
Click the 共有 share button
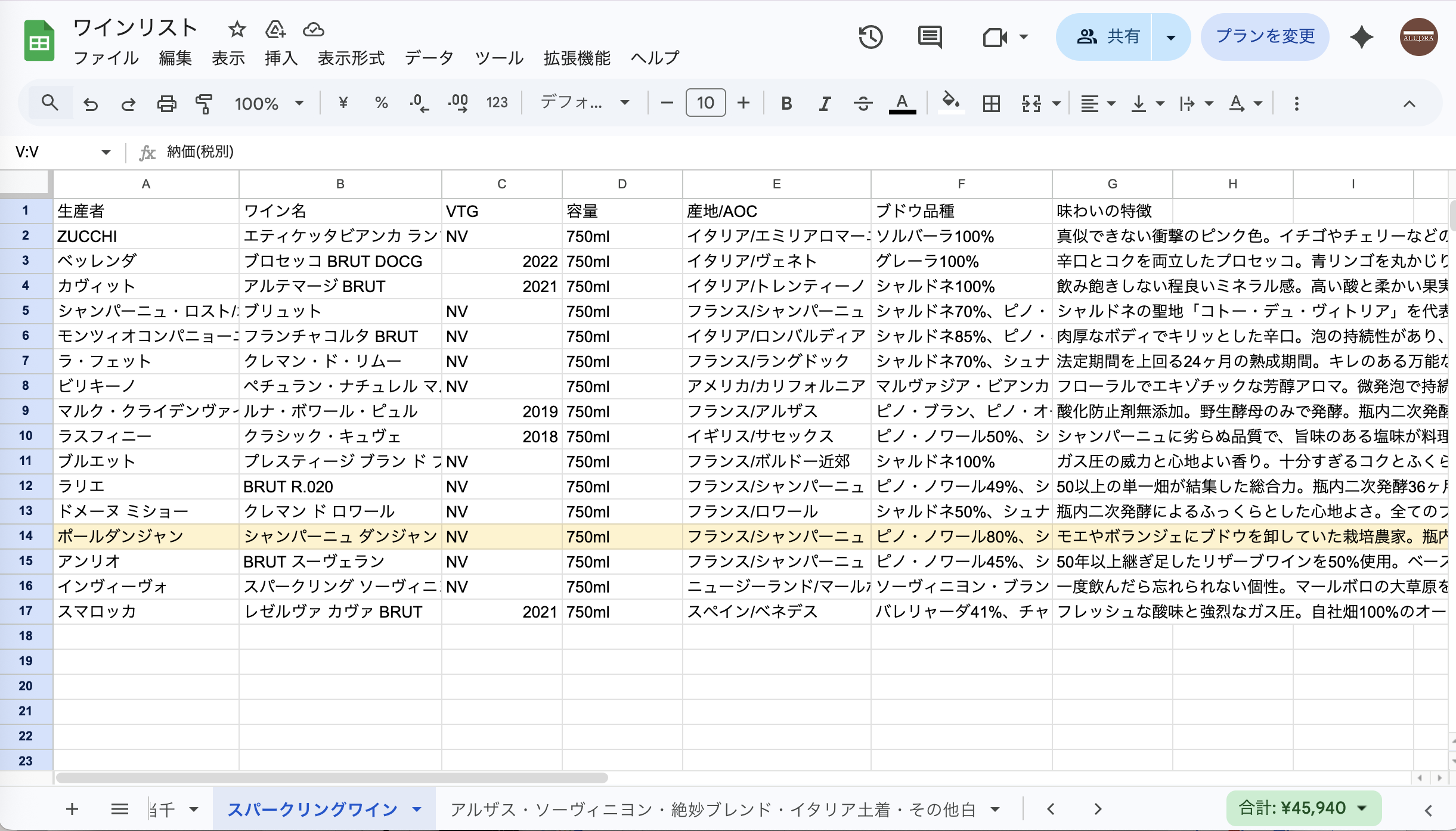coord(1104,37)
